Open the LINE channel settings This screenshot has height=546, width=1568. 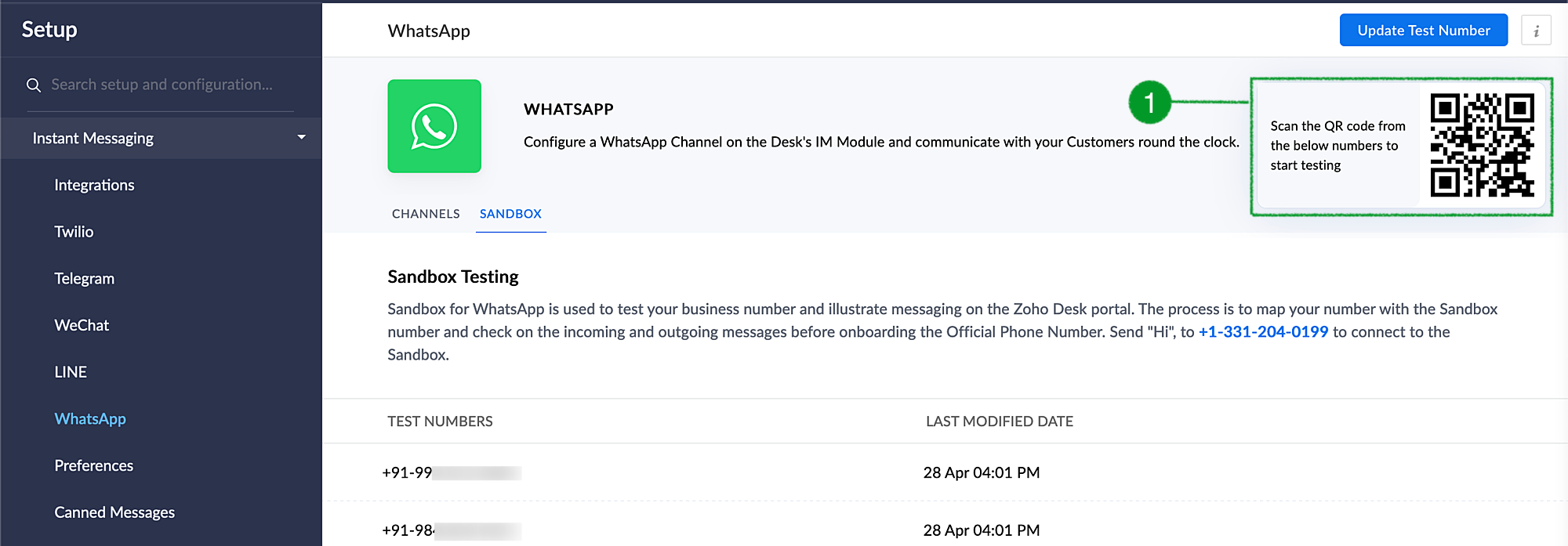pyautogui.click(x=71, y=372)
